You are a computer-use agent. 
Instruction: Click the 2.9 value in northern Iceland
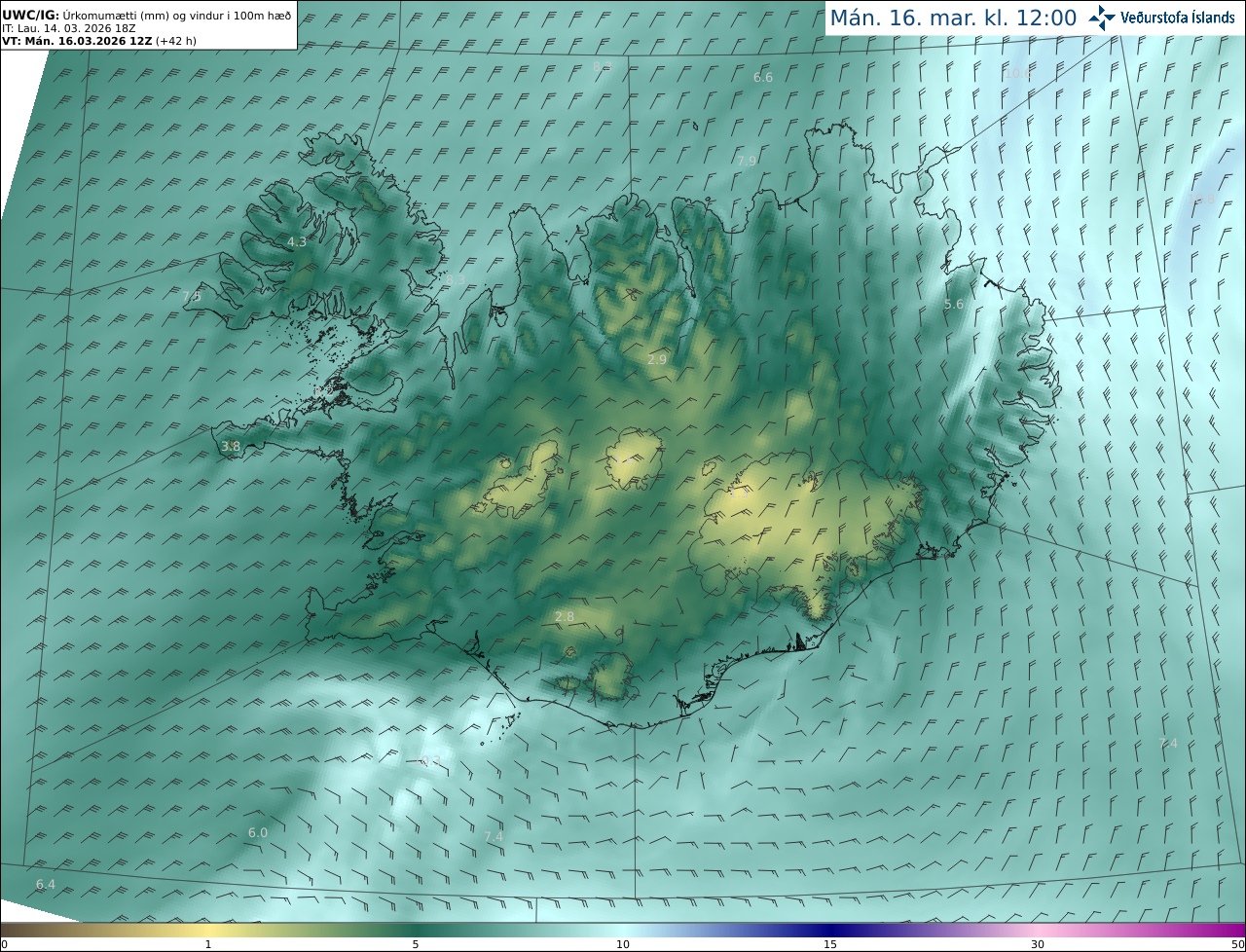657,359
